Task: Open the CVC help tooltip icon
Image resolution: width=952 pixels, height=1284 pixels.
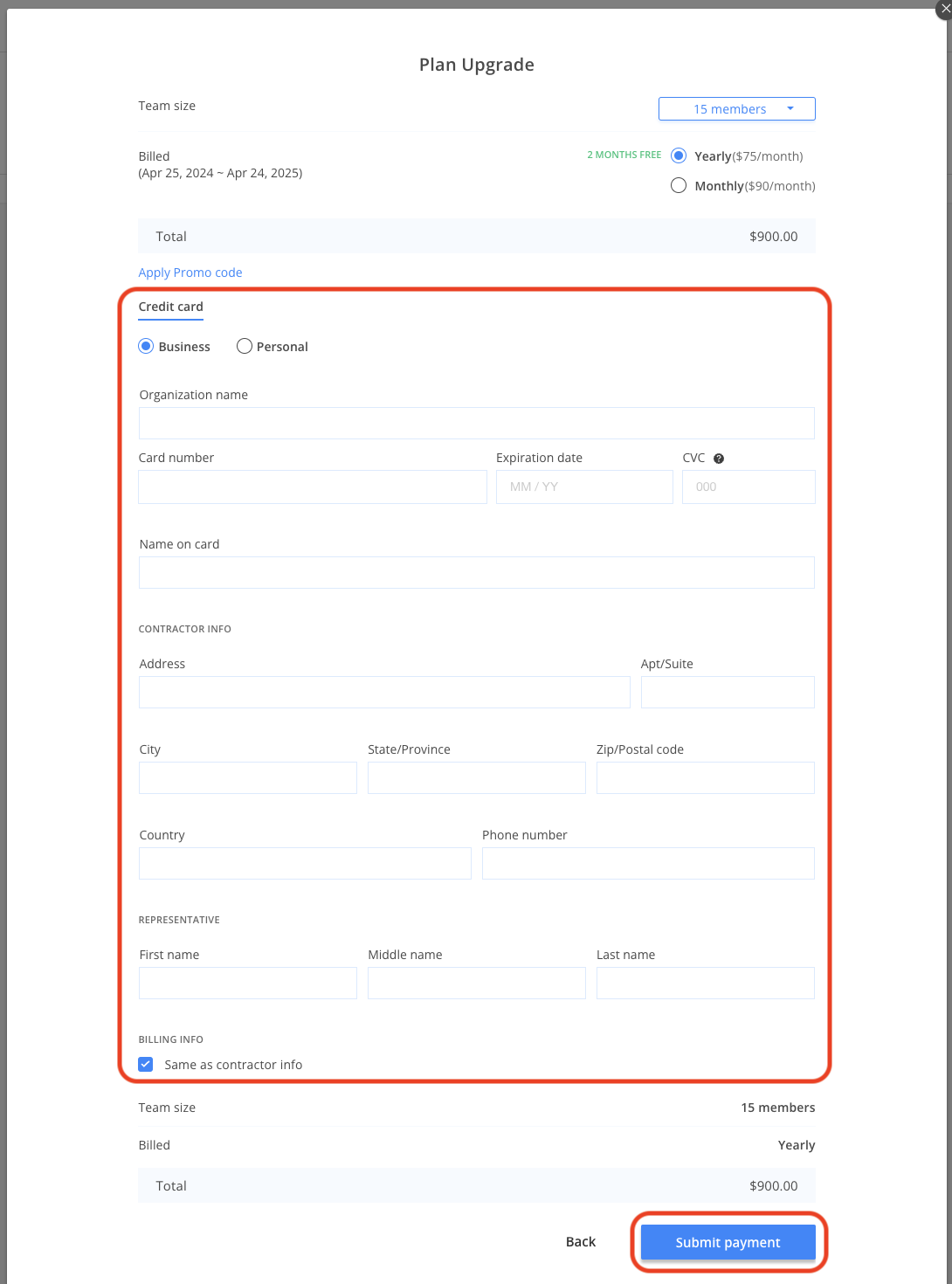Action: [718, 458]
